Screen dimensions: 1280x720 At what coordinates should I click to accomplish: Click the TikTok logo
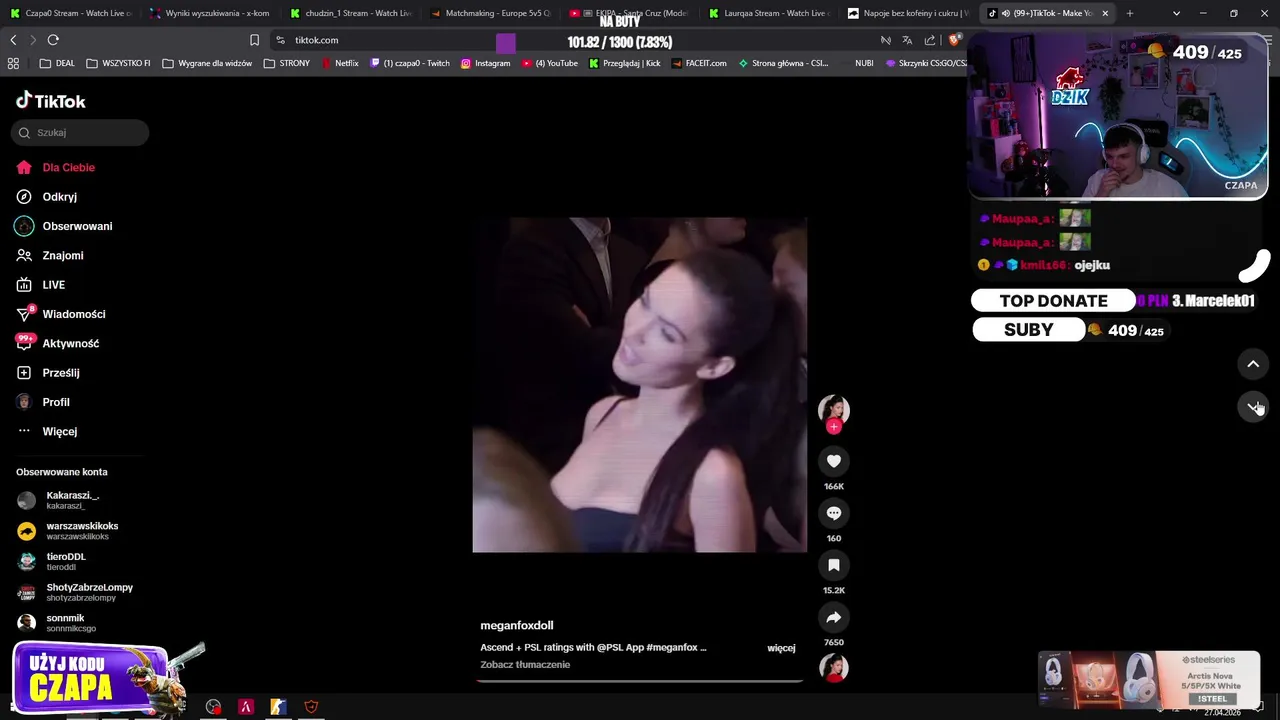[x=51, y=101]
